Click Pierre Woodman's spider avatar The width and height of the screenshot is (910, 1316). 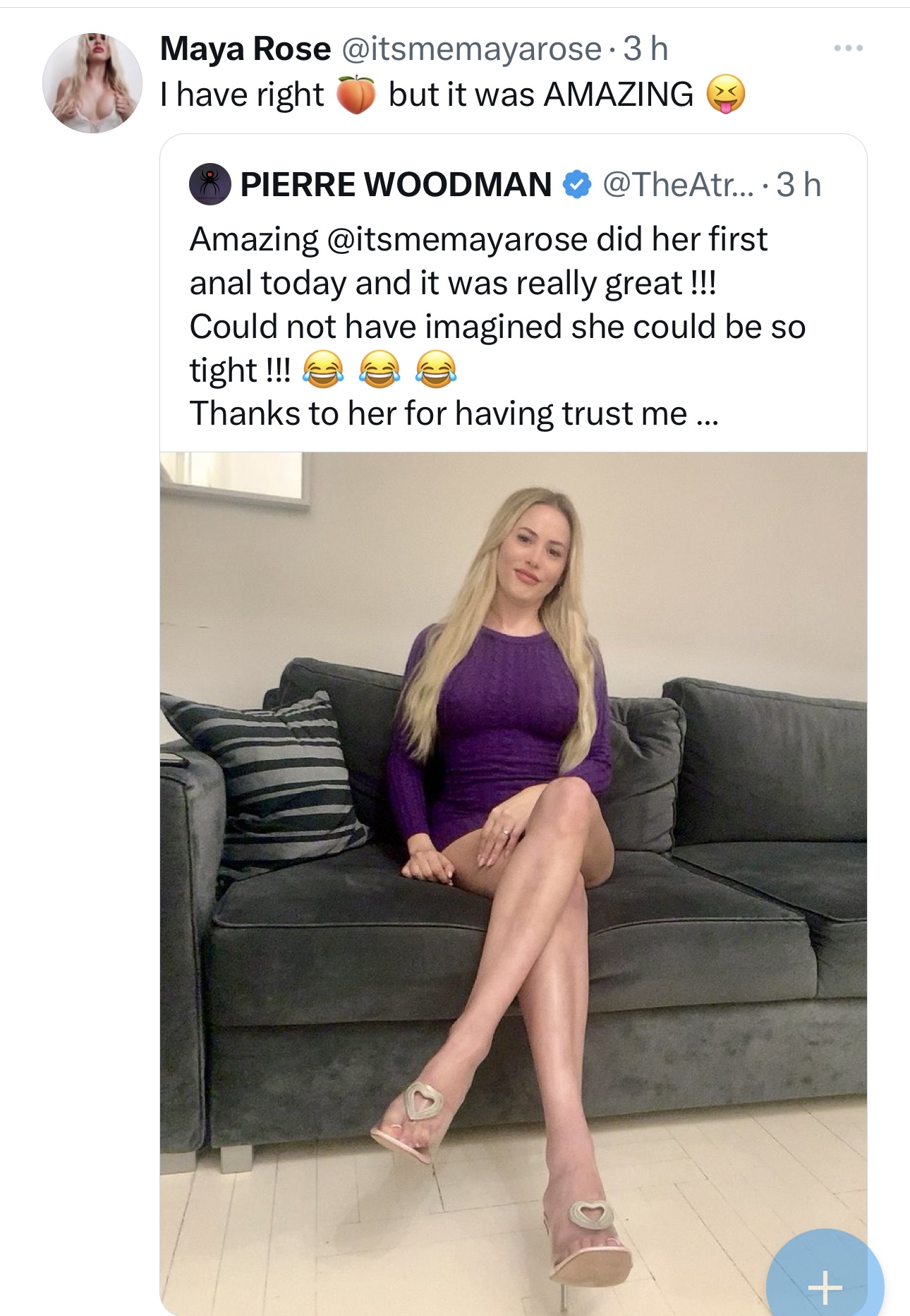[x=210, y=185]
